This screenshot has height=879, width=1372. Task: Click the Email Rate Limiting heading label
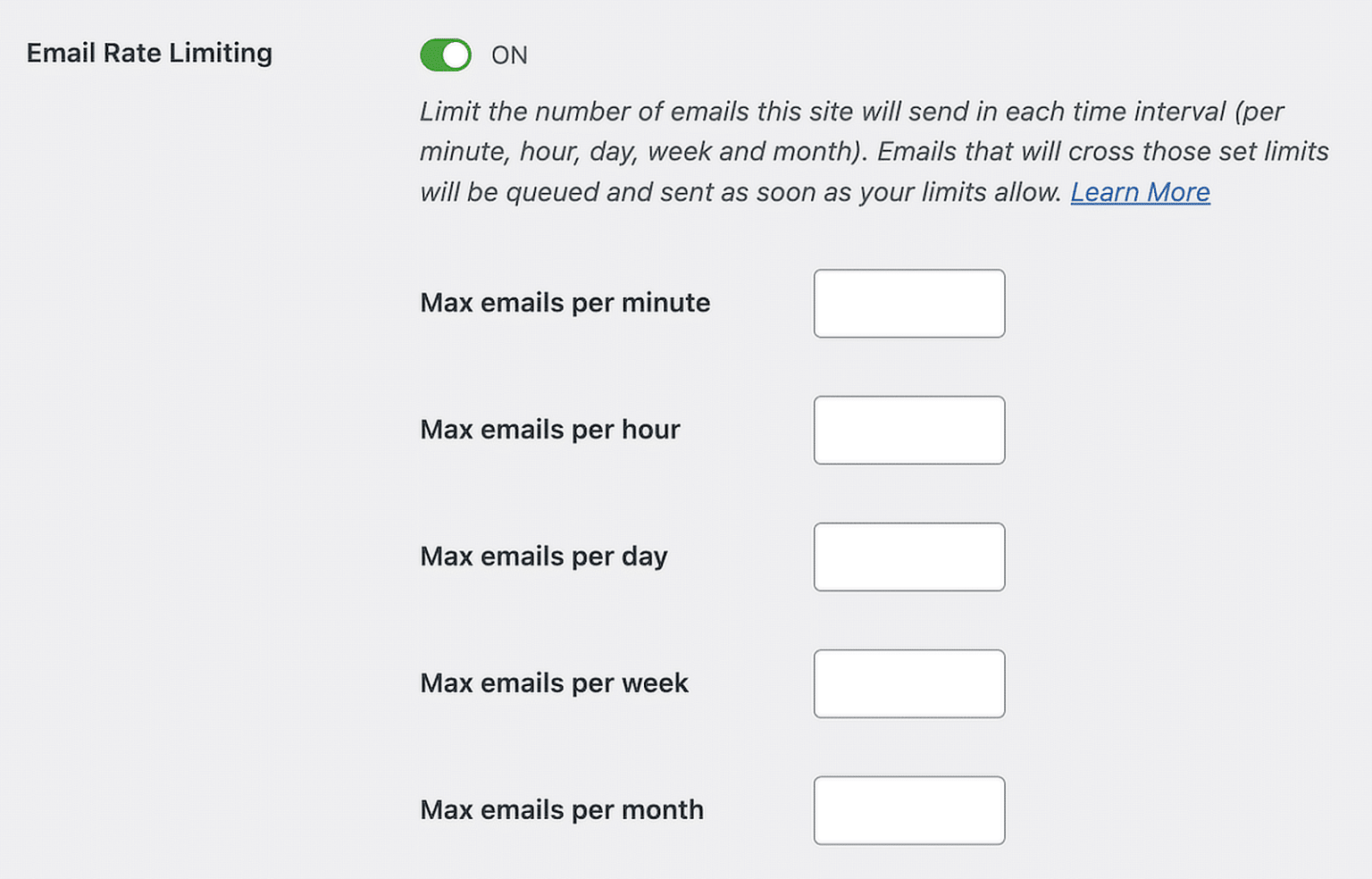click(149, 54)
